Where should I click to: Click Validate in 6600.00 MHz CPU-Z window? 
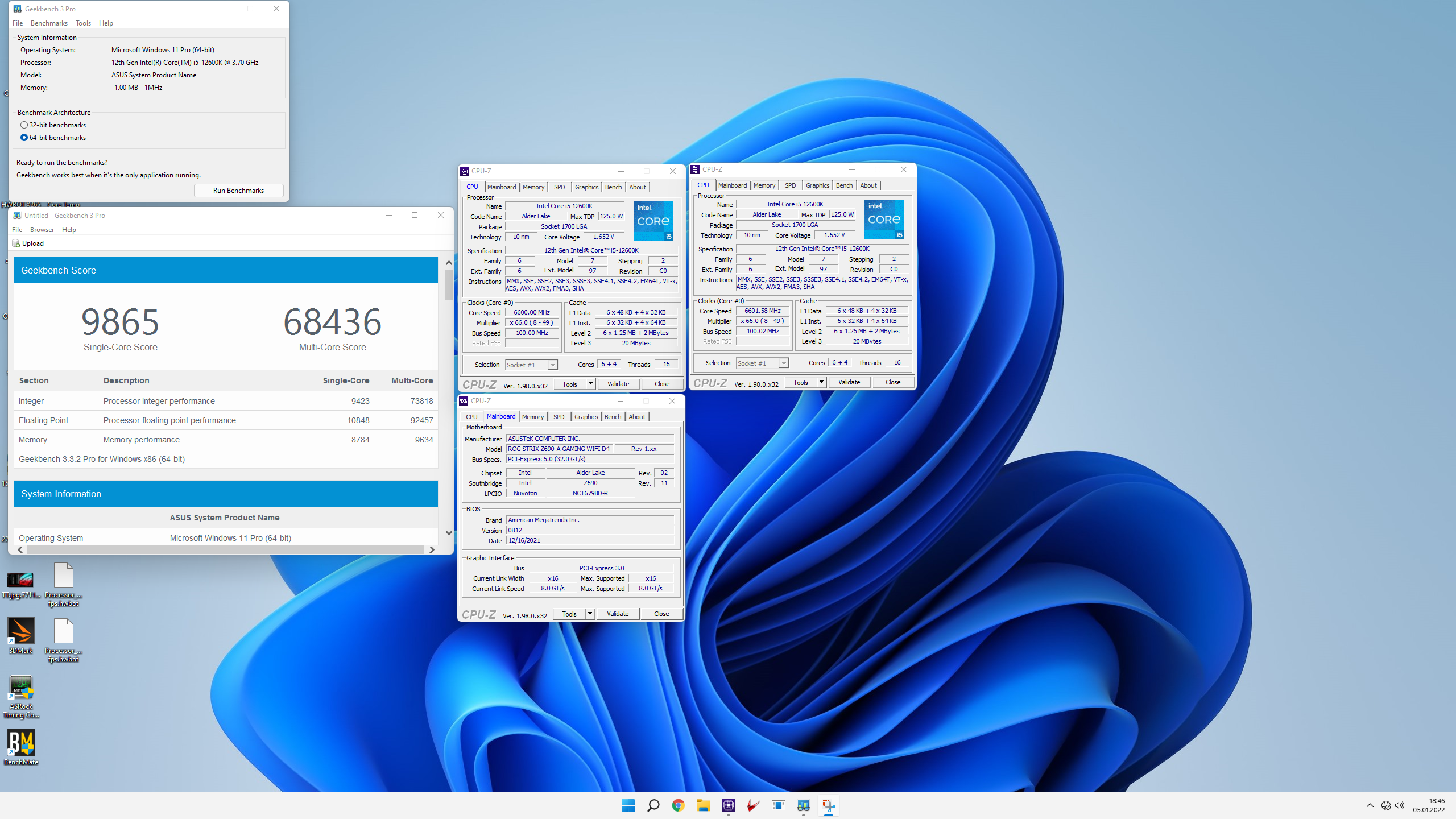point(618,384)
